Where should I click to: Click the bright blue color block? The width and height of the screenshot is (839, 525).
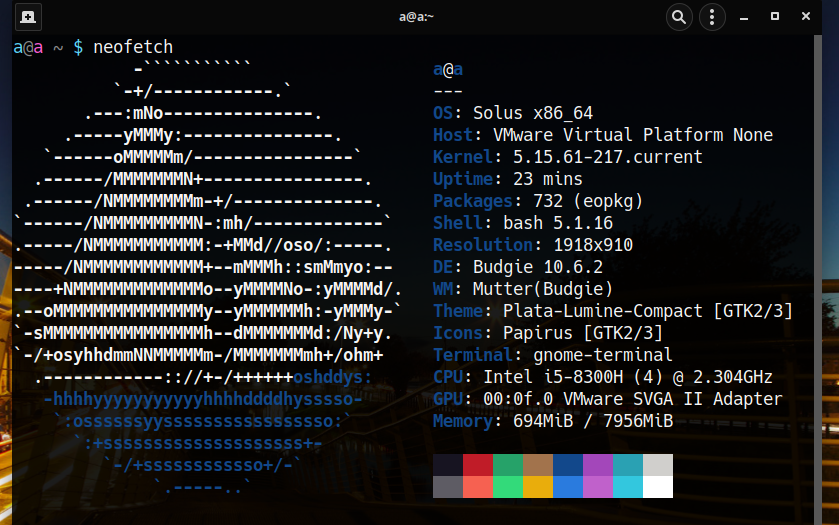(x=568, y=487)
